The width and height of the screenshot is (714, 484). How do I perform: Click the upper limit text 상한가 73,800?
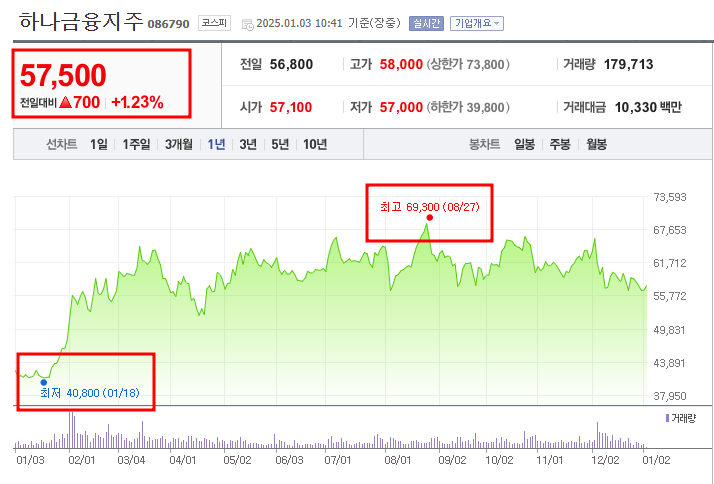click(x=468, y=64)
